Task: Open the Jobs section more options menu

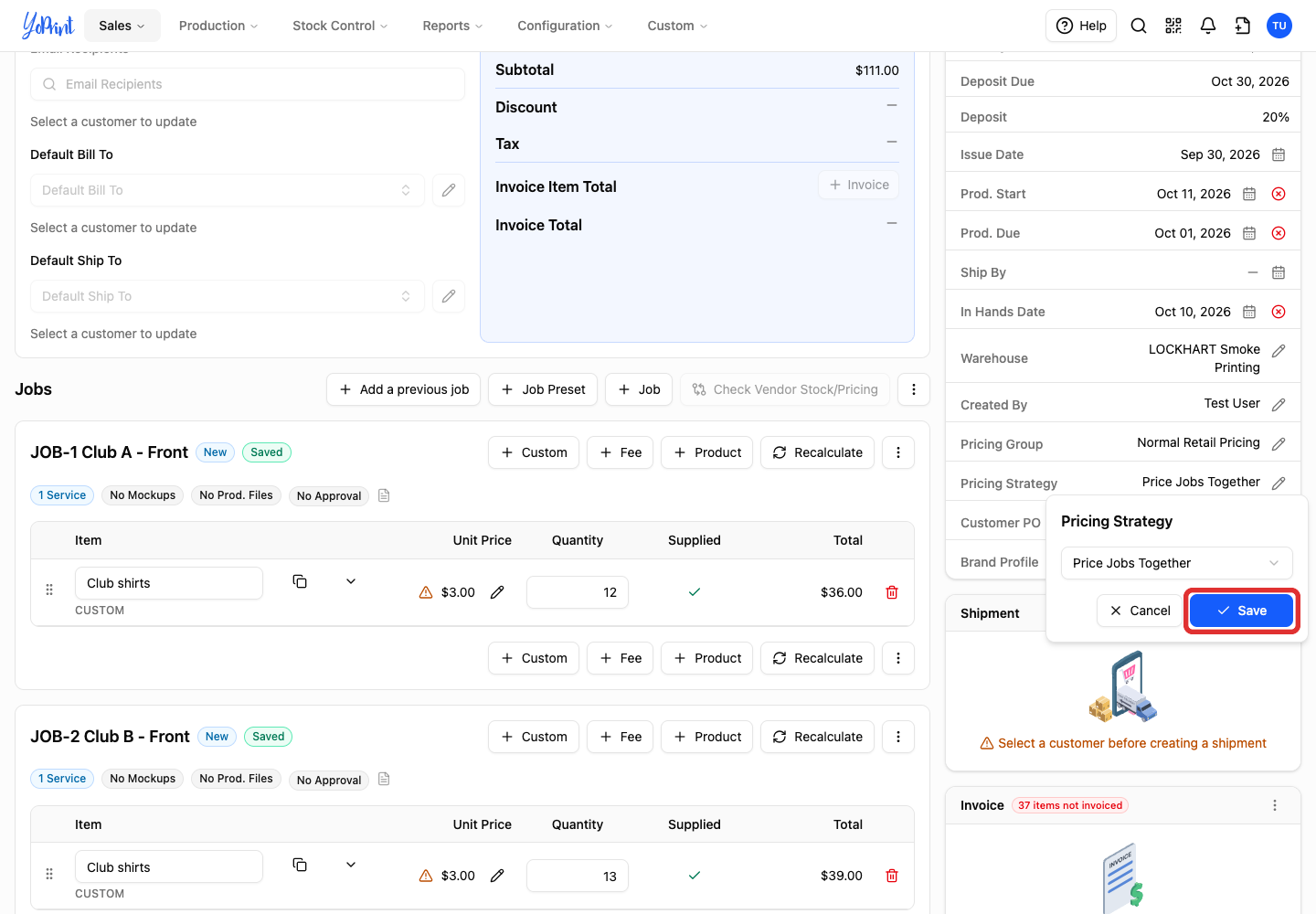Action: pos(914,389)
